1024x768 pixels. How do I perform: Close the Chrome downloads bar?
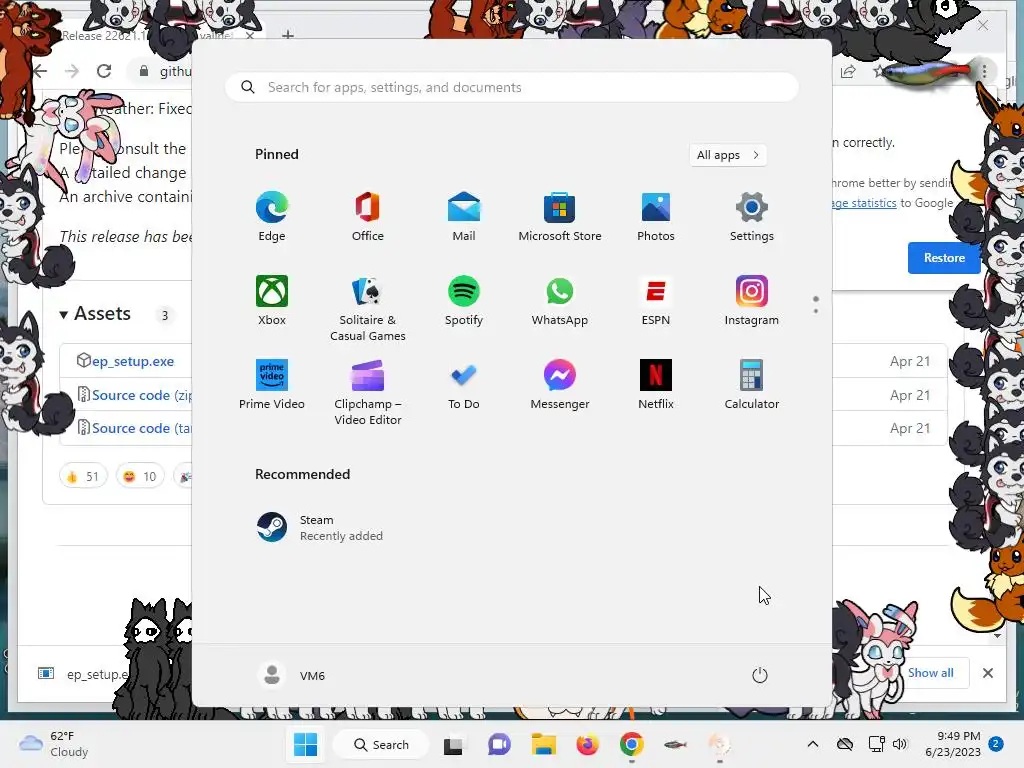(x=988, y=673)
